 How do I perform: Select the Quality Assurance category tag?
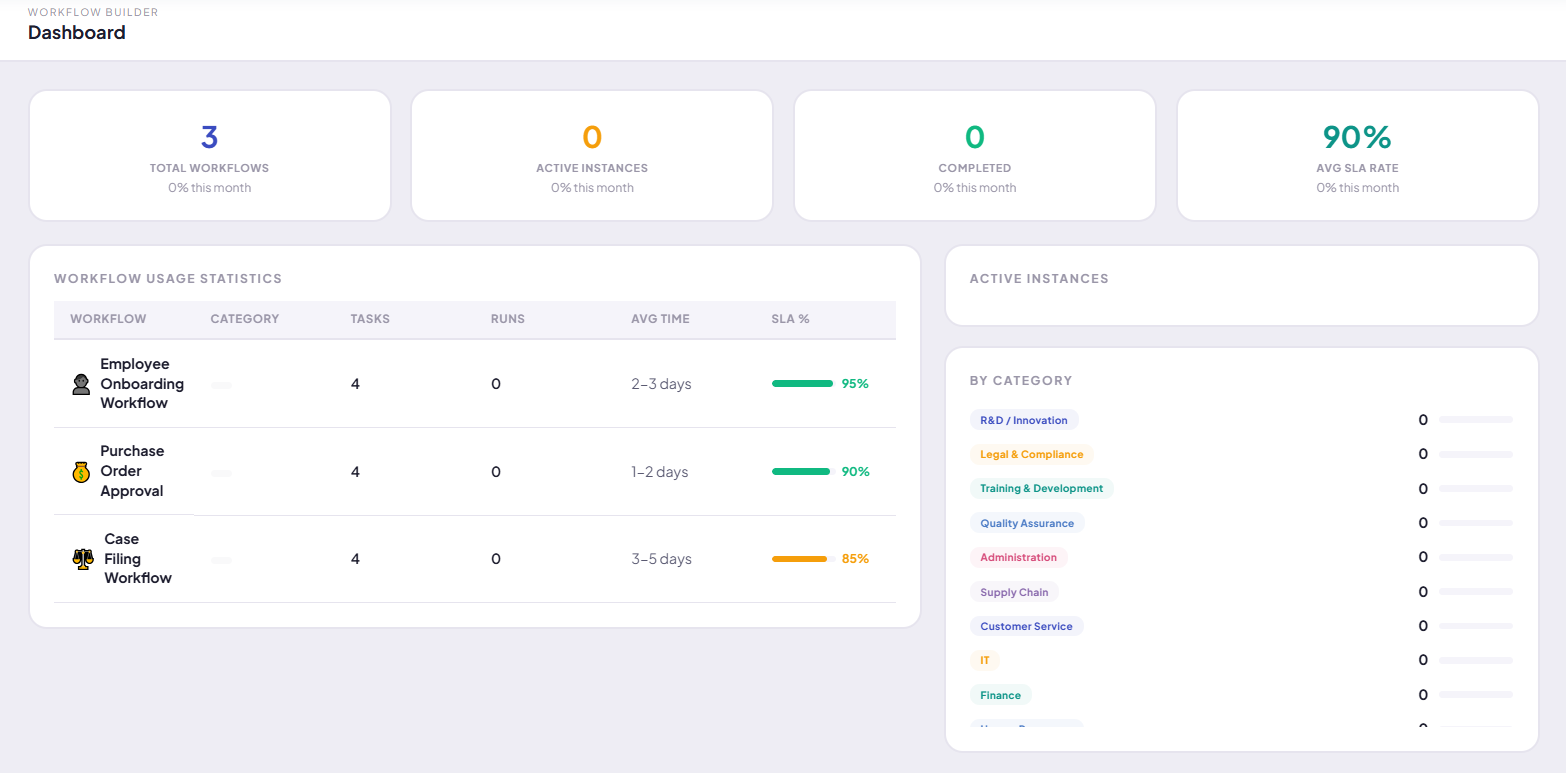click(x=1027, y=523)
